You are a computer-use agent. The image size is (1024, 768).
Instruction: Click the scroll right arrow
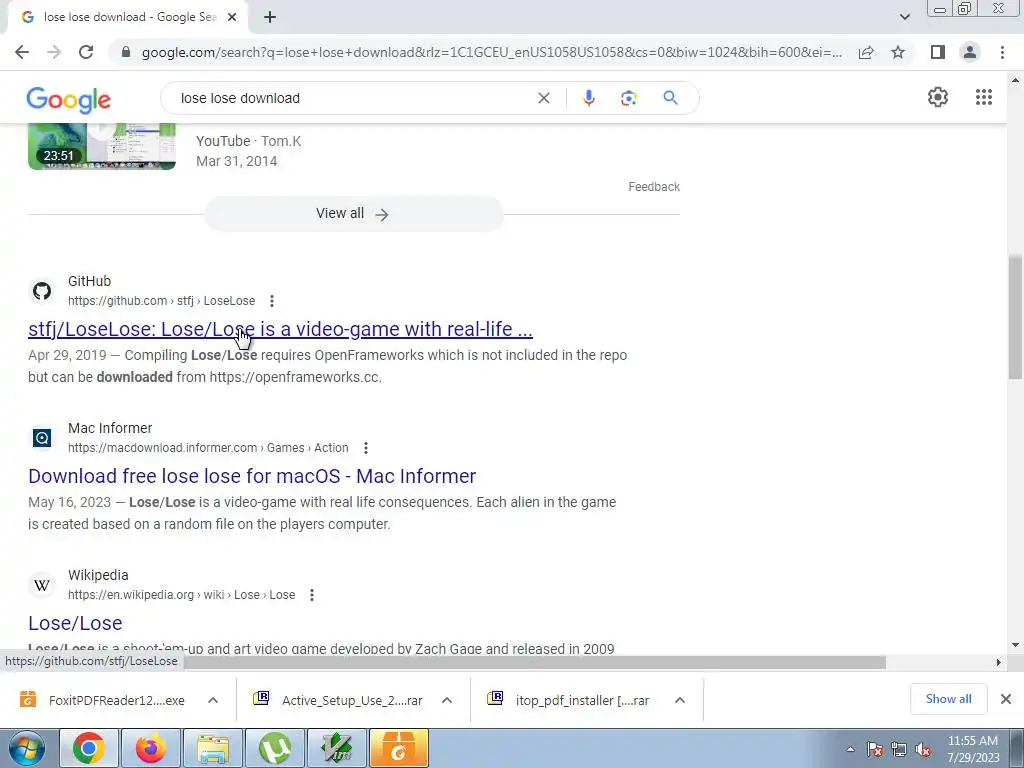998,662
